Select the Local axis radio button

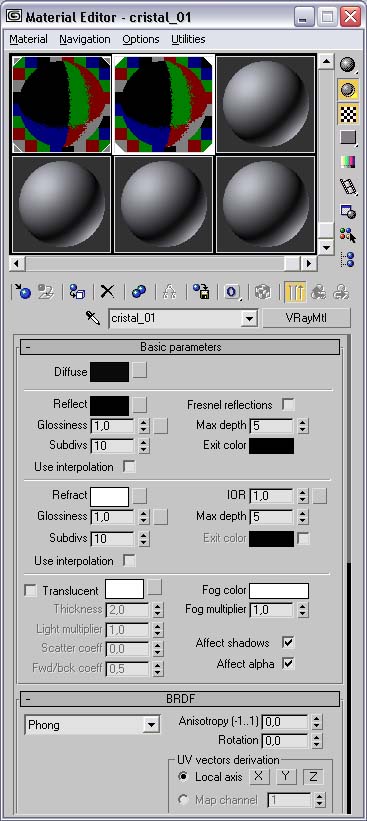(183, 776)
